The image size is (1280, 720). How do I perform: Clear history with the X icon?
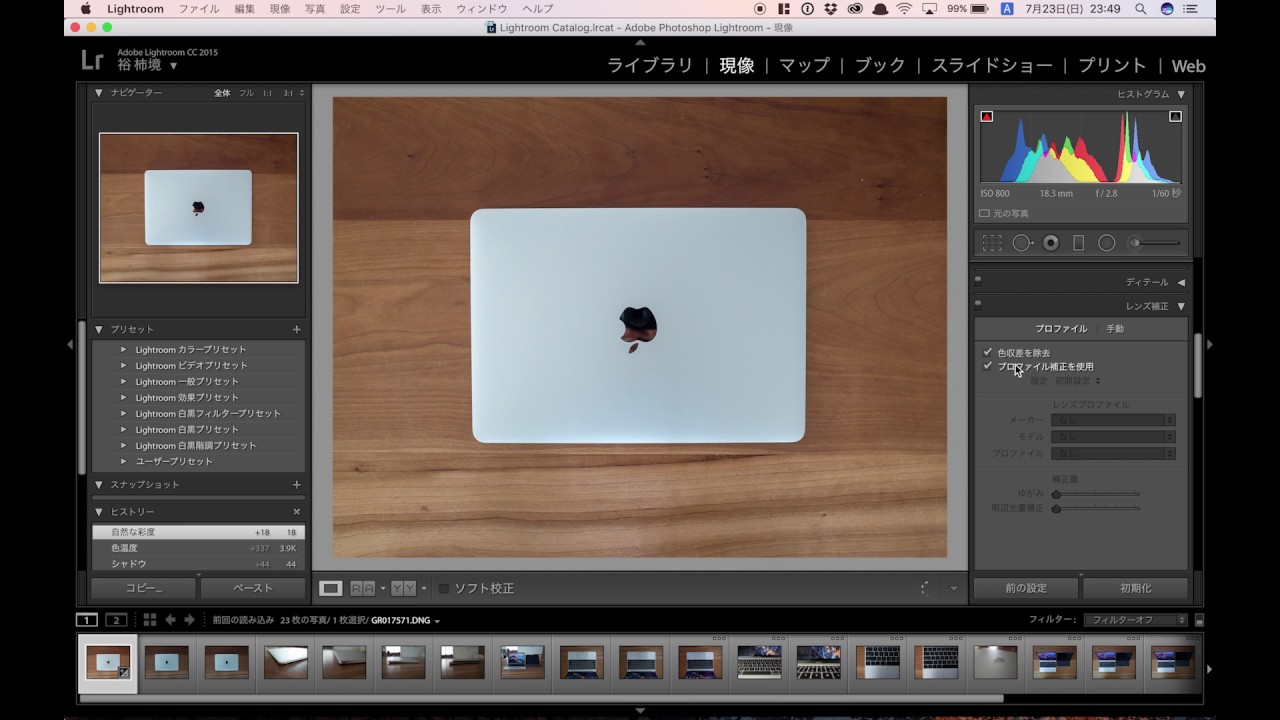point(296,512)
